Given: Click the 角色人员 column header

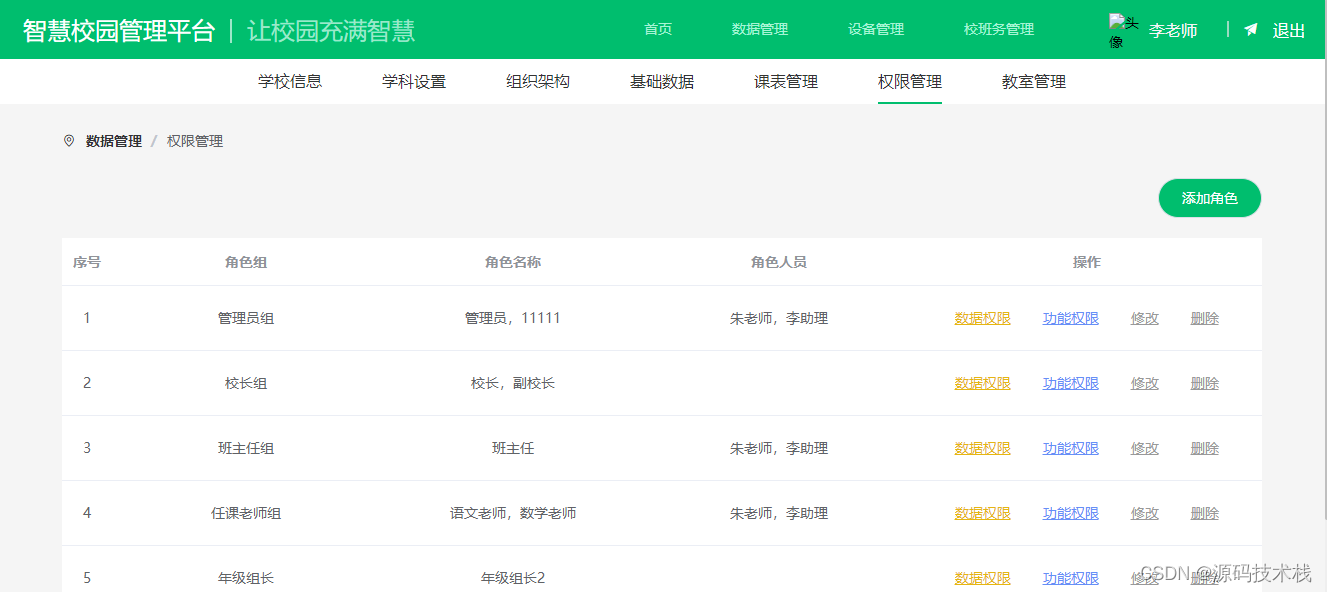Looking at the screenshot, I should coord(779,262).
